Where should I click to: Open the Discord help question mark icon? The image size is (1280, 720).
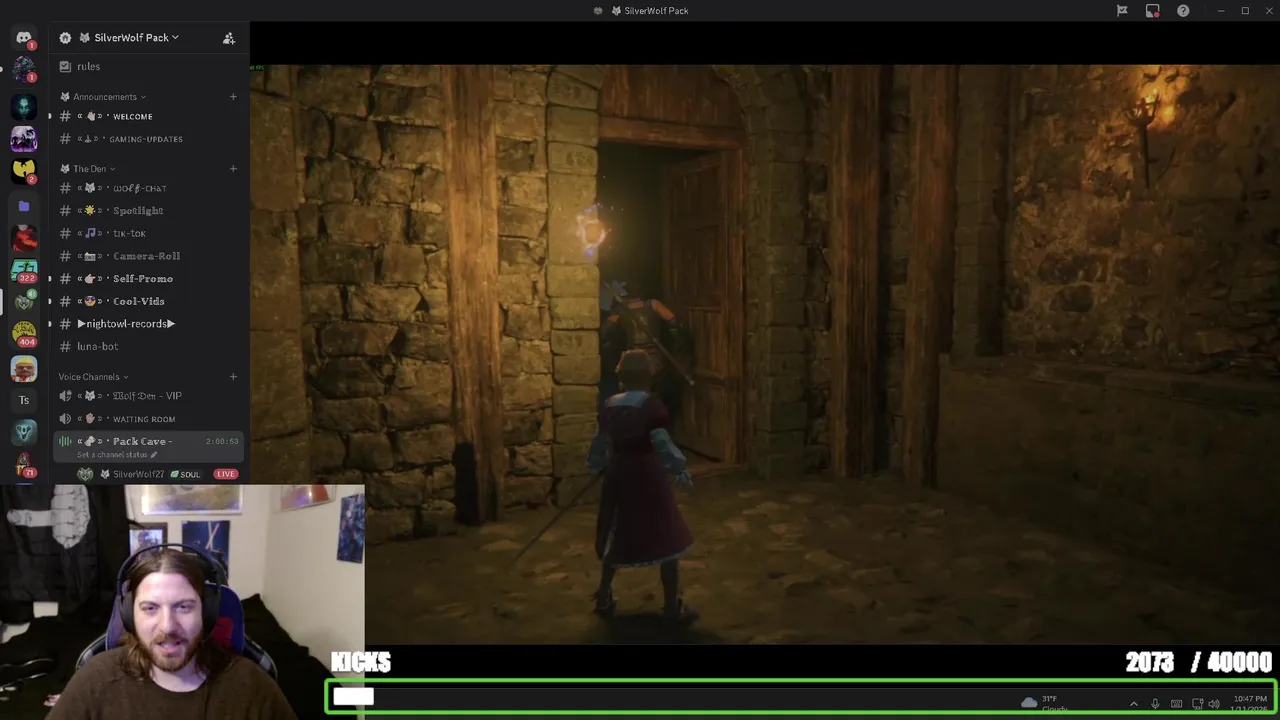pyautogui.click(x=1183, y=11)
